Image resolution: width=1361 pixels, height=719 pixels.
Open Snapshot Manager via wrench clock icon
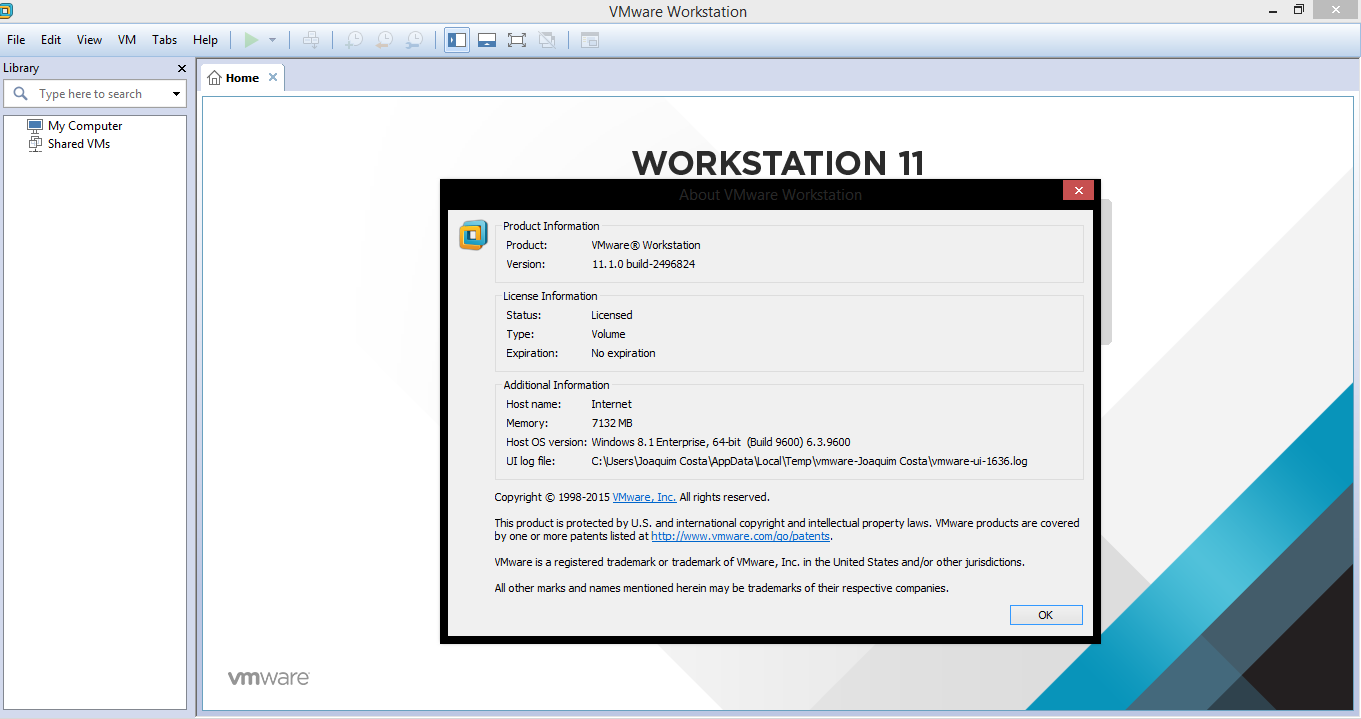click(414, 40)
